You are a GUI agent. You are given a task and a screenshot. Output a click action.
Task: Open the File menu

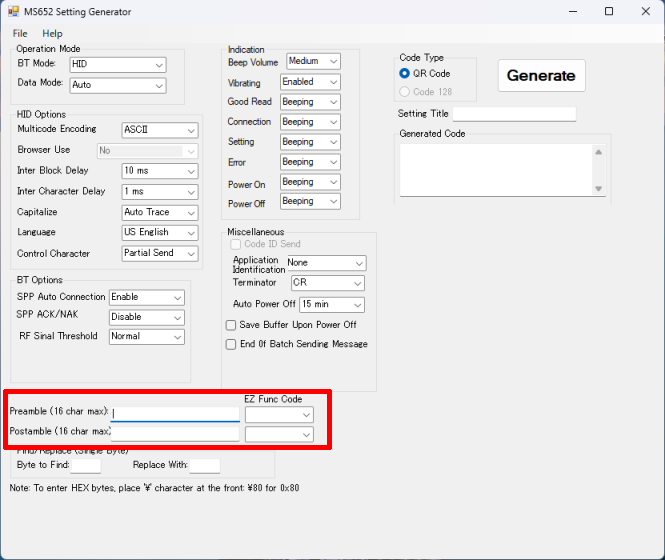click(x=20, y=33)
